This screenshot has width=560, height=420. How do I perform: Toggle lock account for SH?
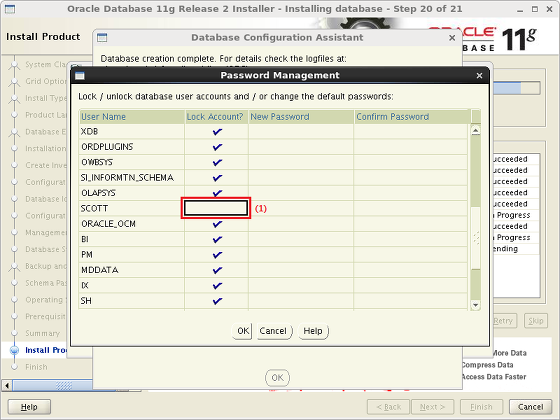216,301
